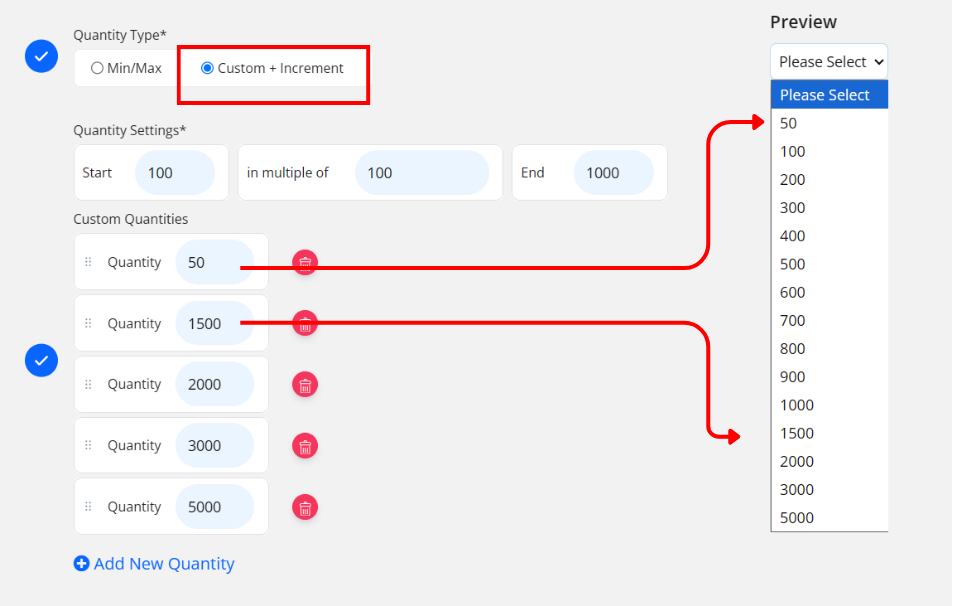The image size is (953, 606).
Task: Select Custom + Increment radio option
Action: coord(207,69)
